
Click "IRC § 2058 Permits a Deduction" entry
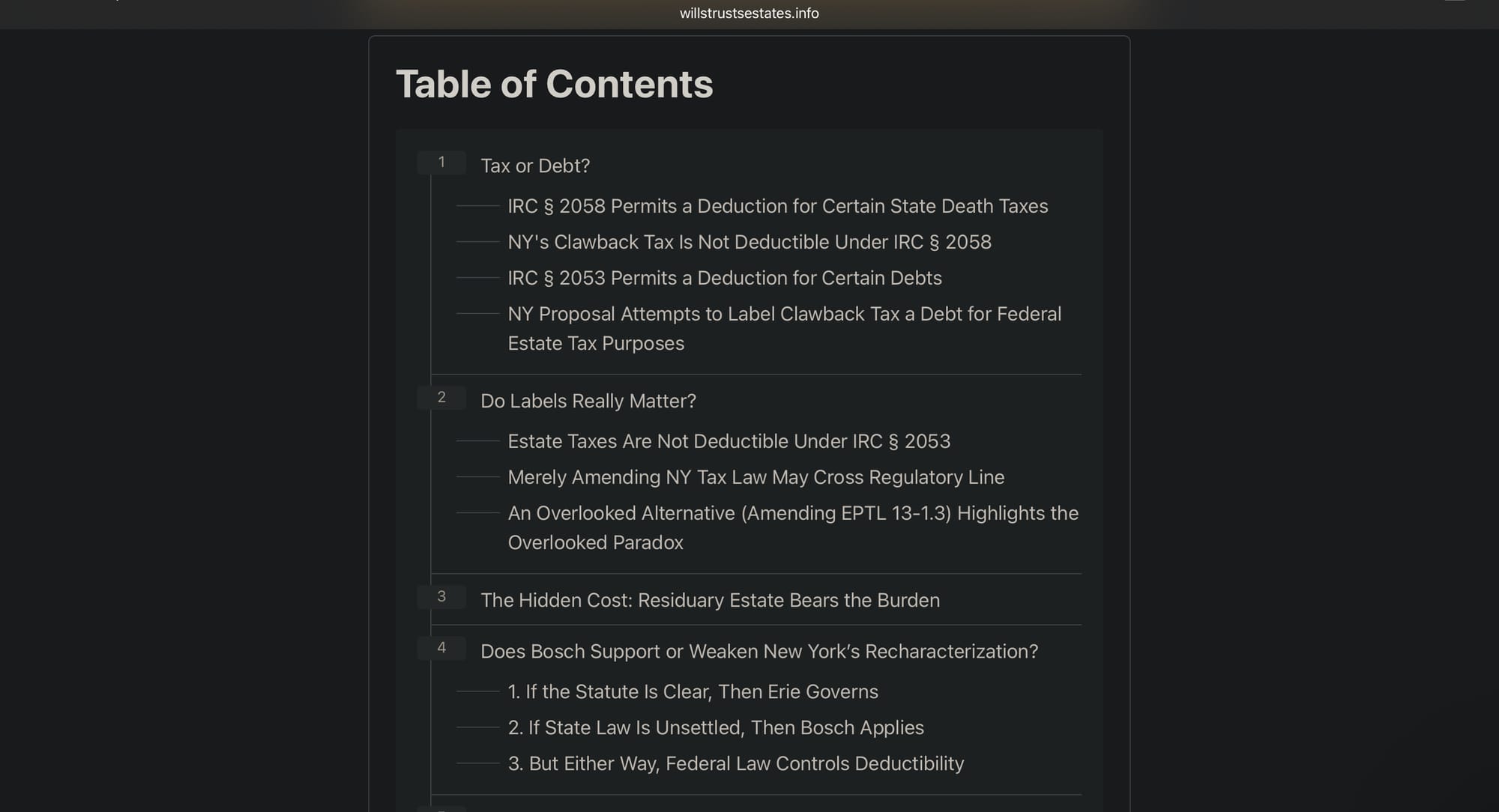[x=777, y=206]
